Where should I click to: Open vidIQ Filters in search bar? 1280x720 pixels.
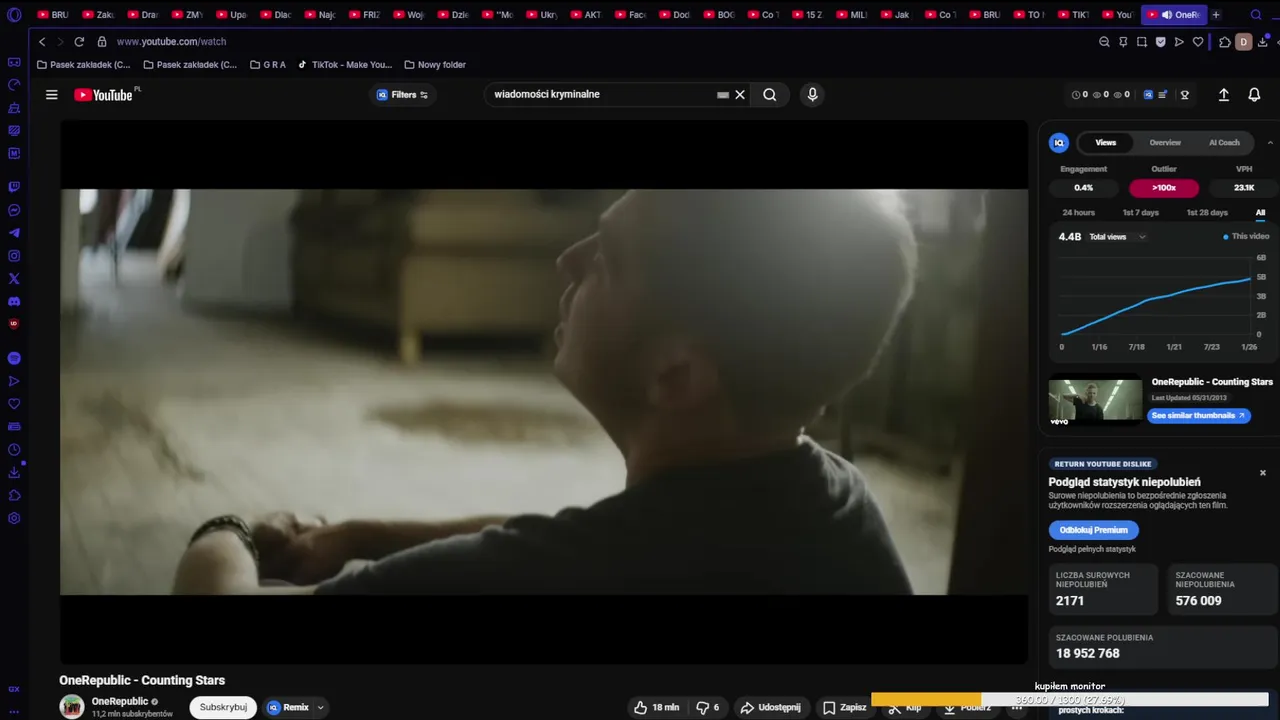402,95
